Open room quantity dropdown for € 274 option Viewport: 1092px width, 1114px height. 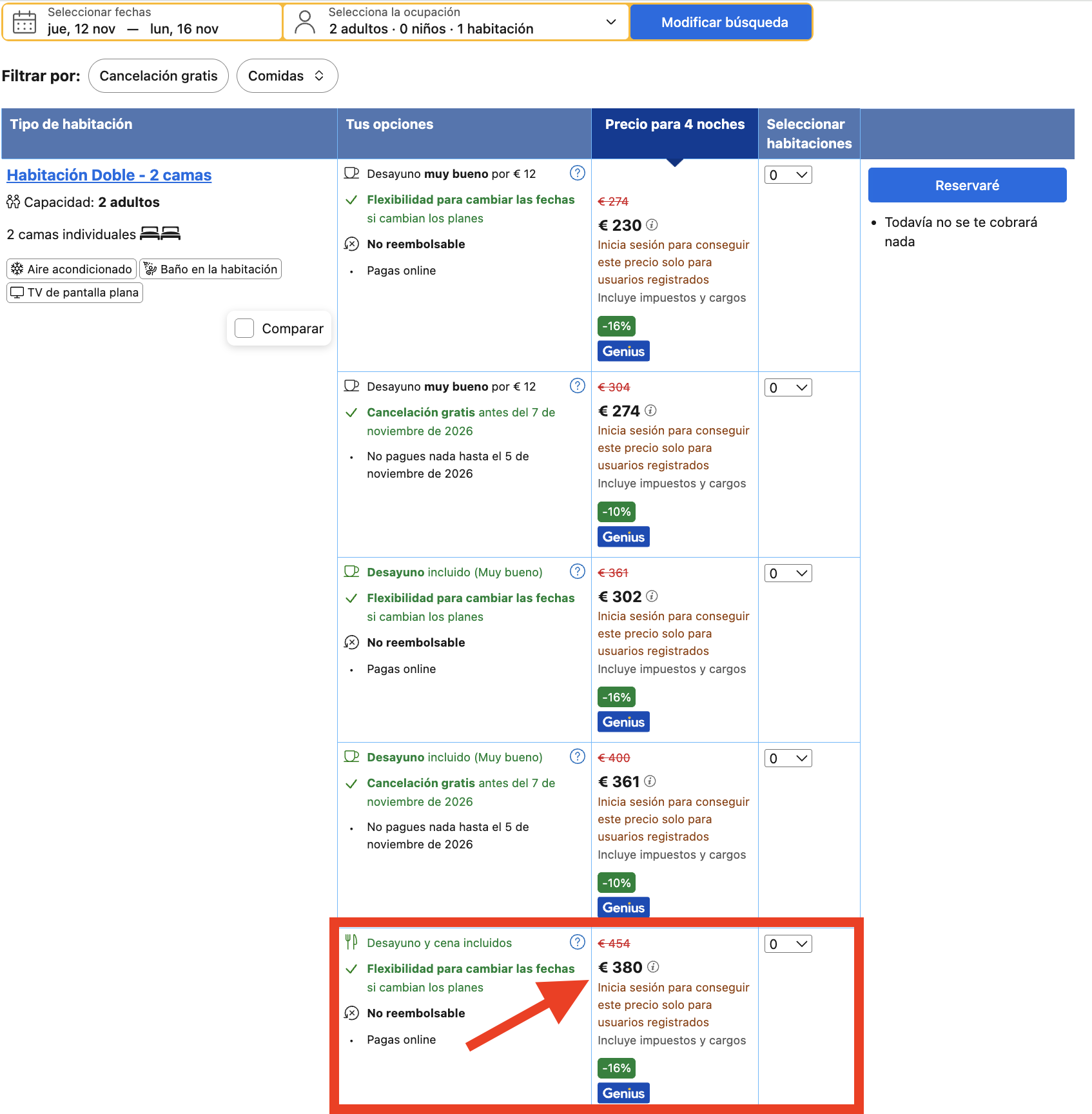click(x=788, y=387)
